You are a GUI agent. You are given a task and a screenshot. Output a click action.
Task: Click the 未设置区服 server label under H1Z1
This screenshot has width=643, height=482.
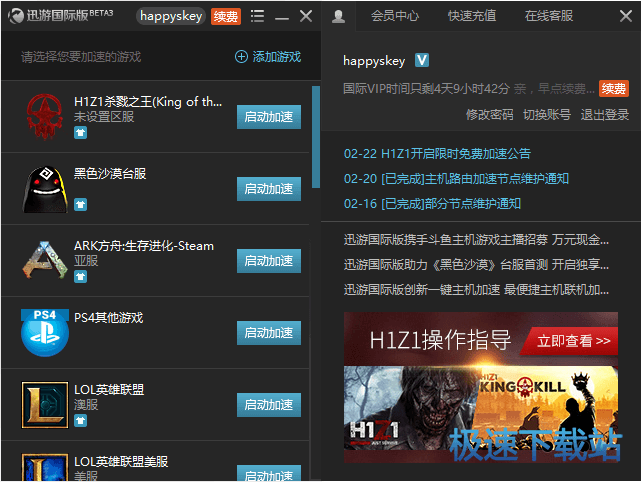[104, 117]
